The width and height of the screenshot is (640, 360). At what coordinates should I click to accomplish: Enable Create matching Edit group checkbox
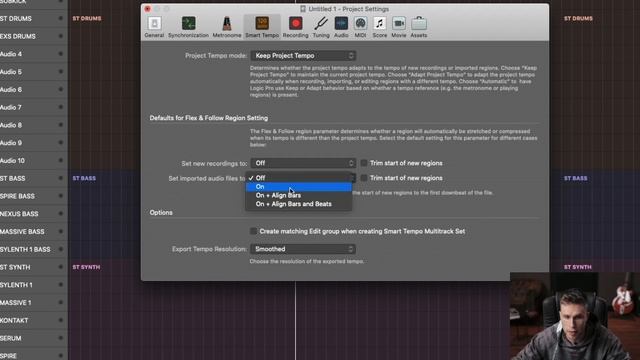pyautogui.click(x=253, y=231)
